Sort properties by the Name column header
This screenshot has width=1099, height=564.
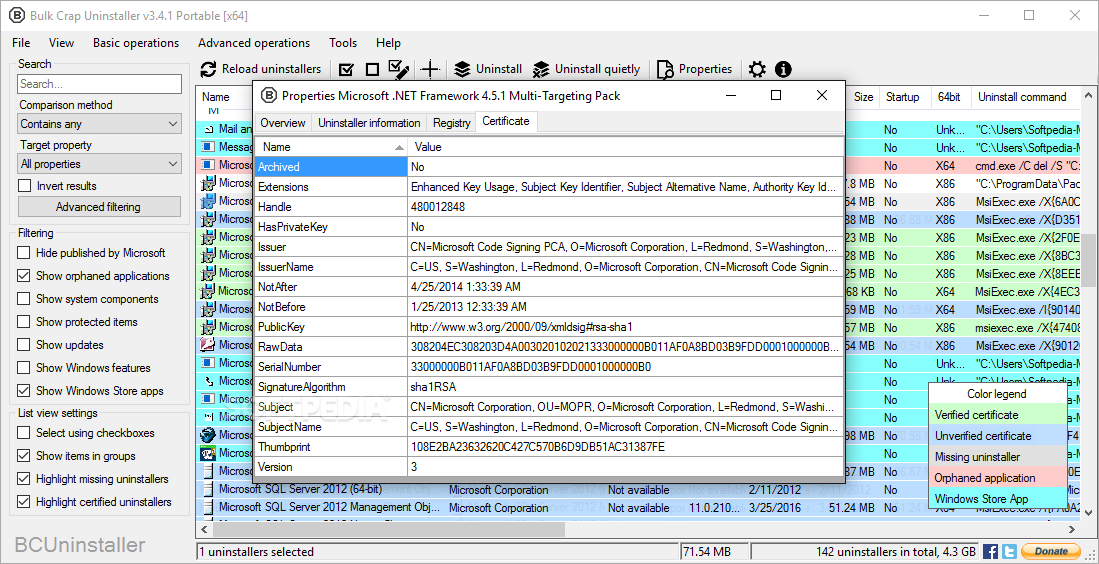pos(331,147)
